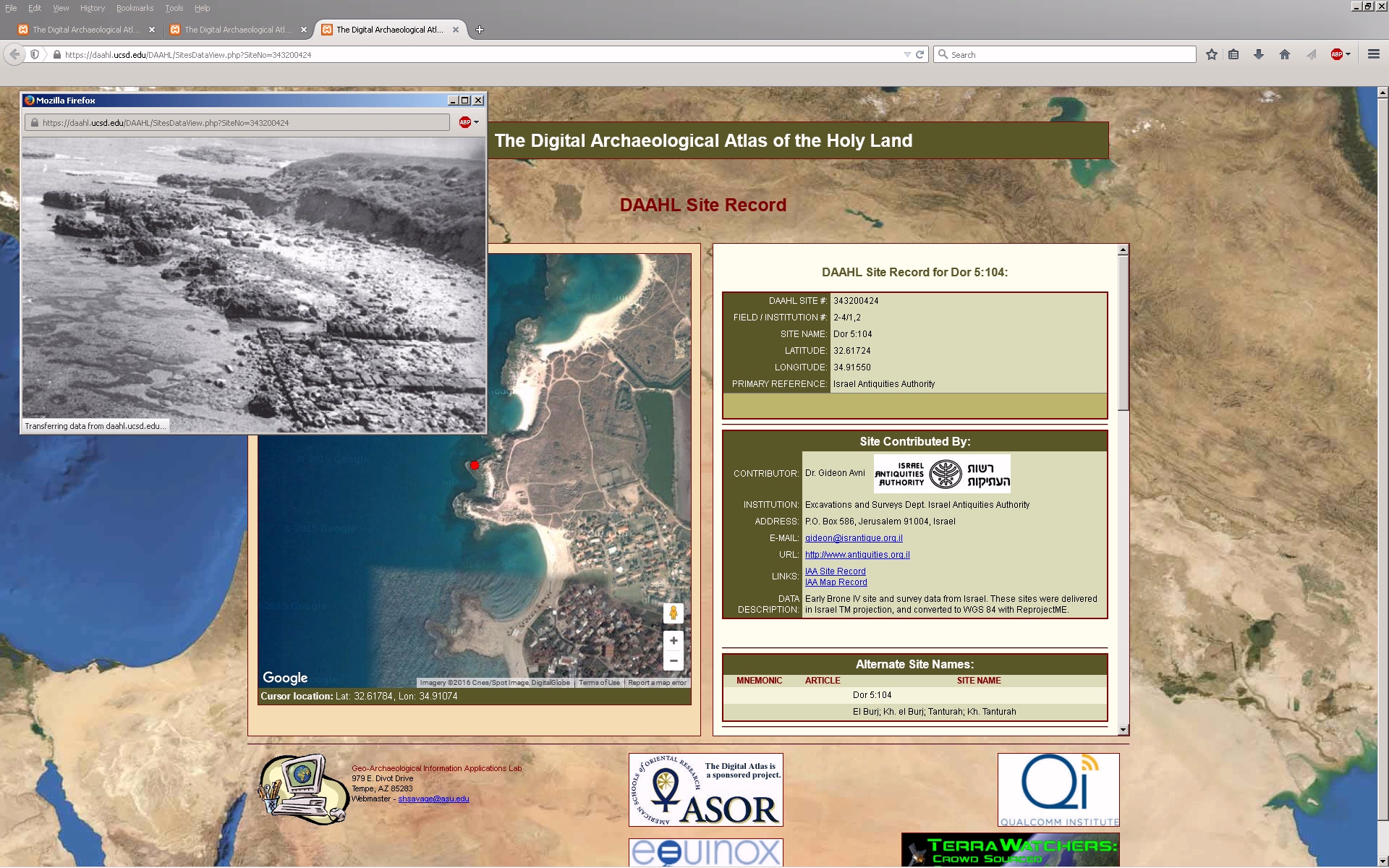Open the Bookmarks menu

[x=135, y=8]
